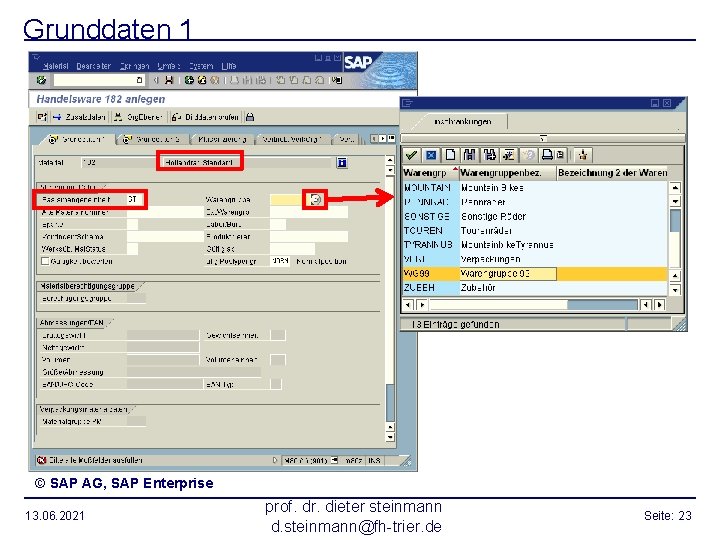This screenshot has height=540, width=720.
Task: Open the search help button of Warengruppe
Action: pos(315,199)
